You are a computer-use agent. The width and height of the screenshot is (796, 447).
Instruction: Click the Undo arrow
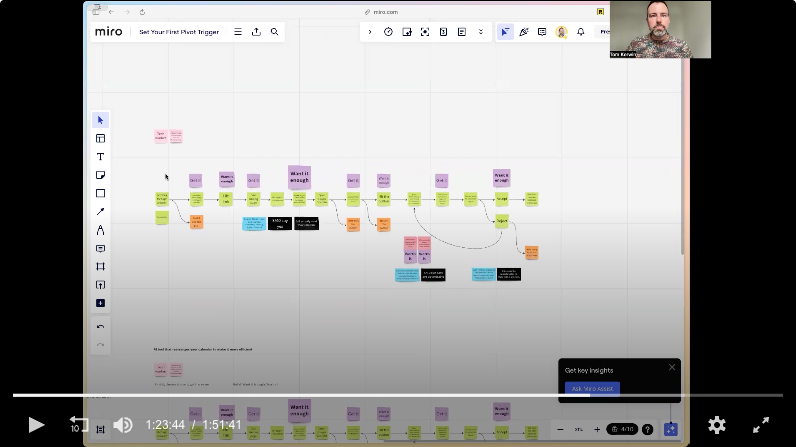101,327
